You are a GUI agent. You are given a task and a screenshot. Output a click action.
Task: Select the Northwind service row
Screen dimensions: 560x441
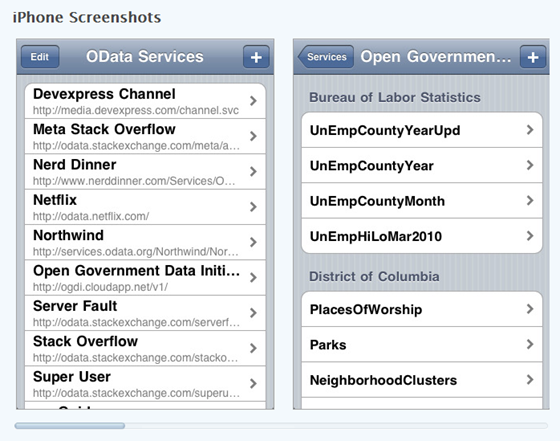tap(145, 242)
